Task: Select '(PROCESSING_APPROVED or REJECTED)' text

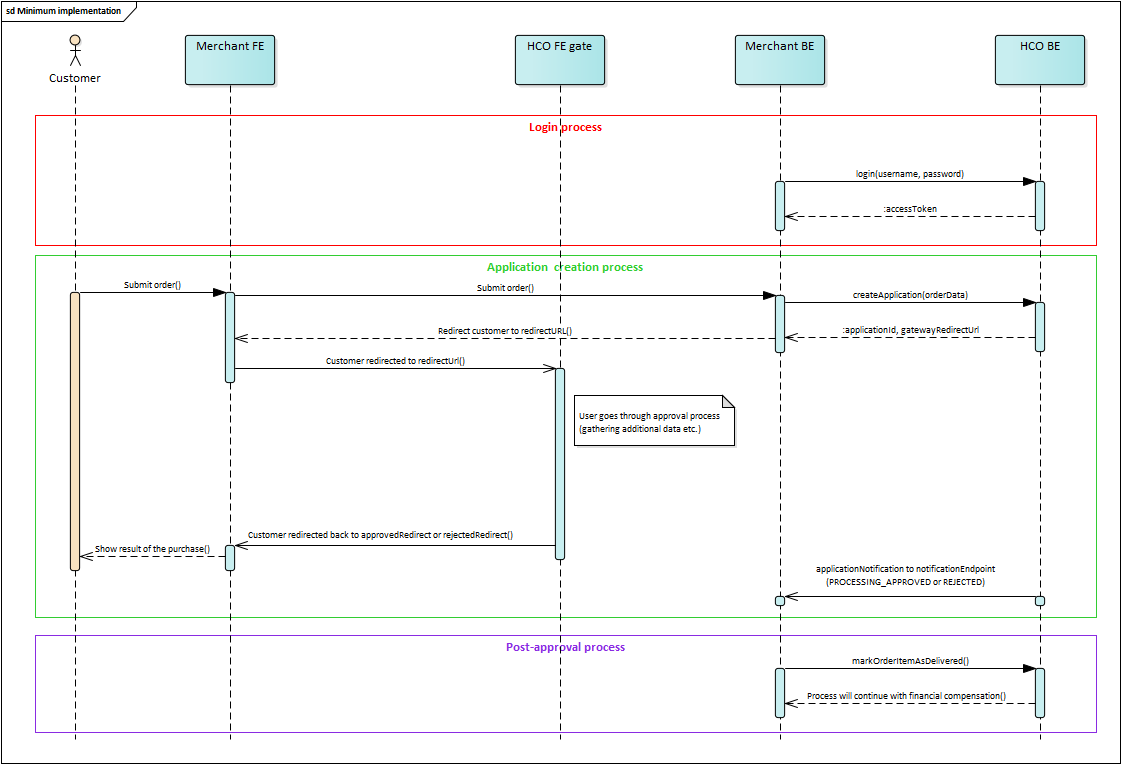Action: pos(905,582)
